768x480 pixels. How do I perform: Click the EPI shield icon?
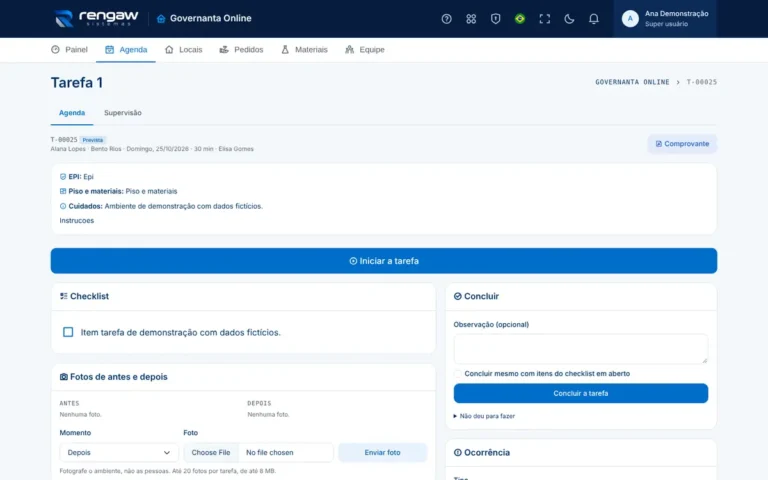click(x=63, y=177)
